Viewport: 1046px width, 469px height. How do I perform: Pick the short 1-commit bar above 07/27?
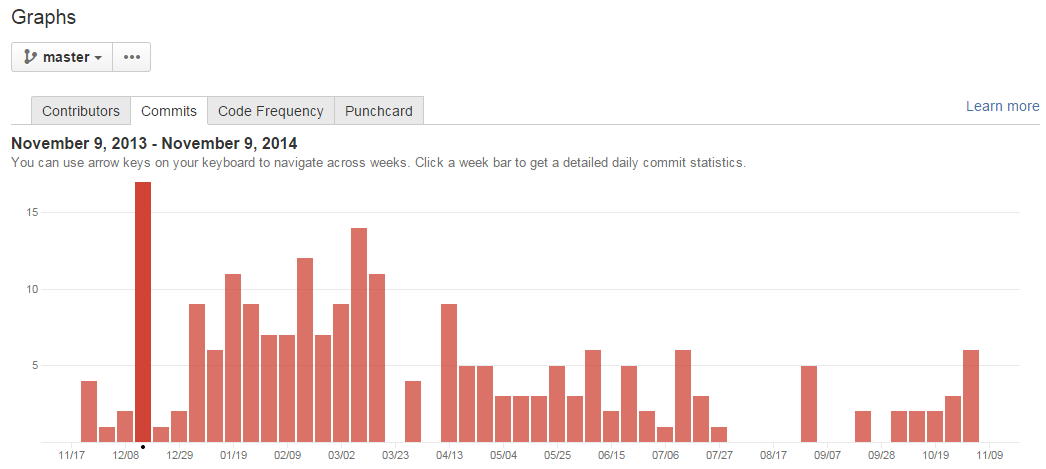coord(719,434)
